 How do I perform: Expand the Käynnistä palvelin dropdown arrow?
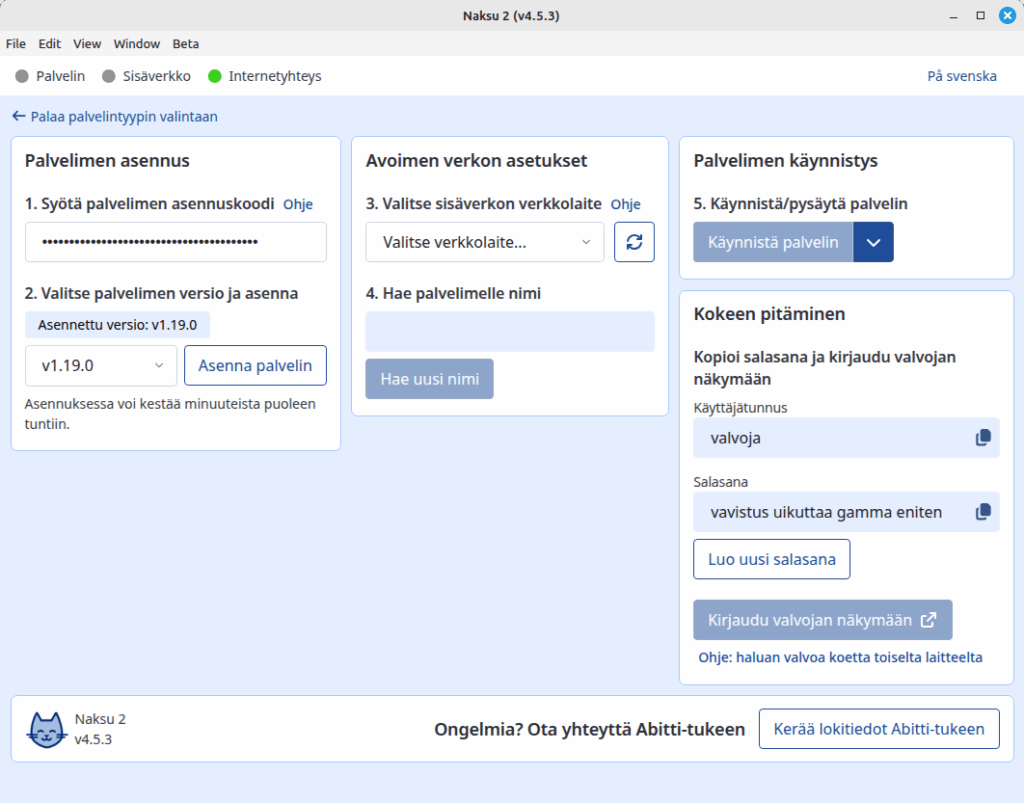(x=873, y=241)
